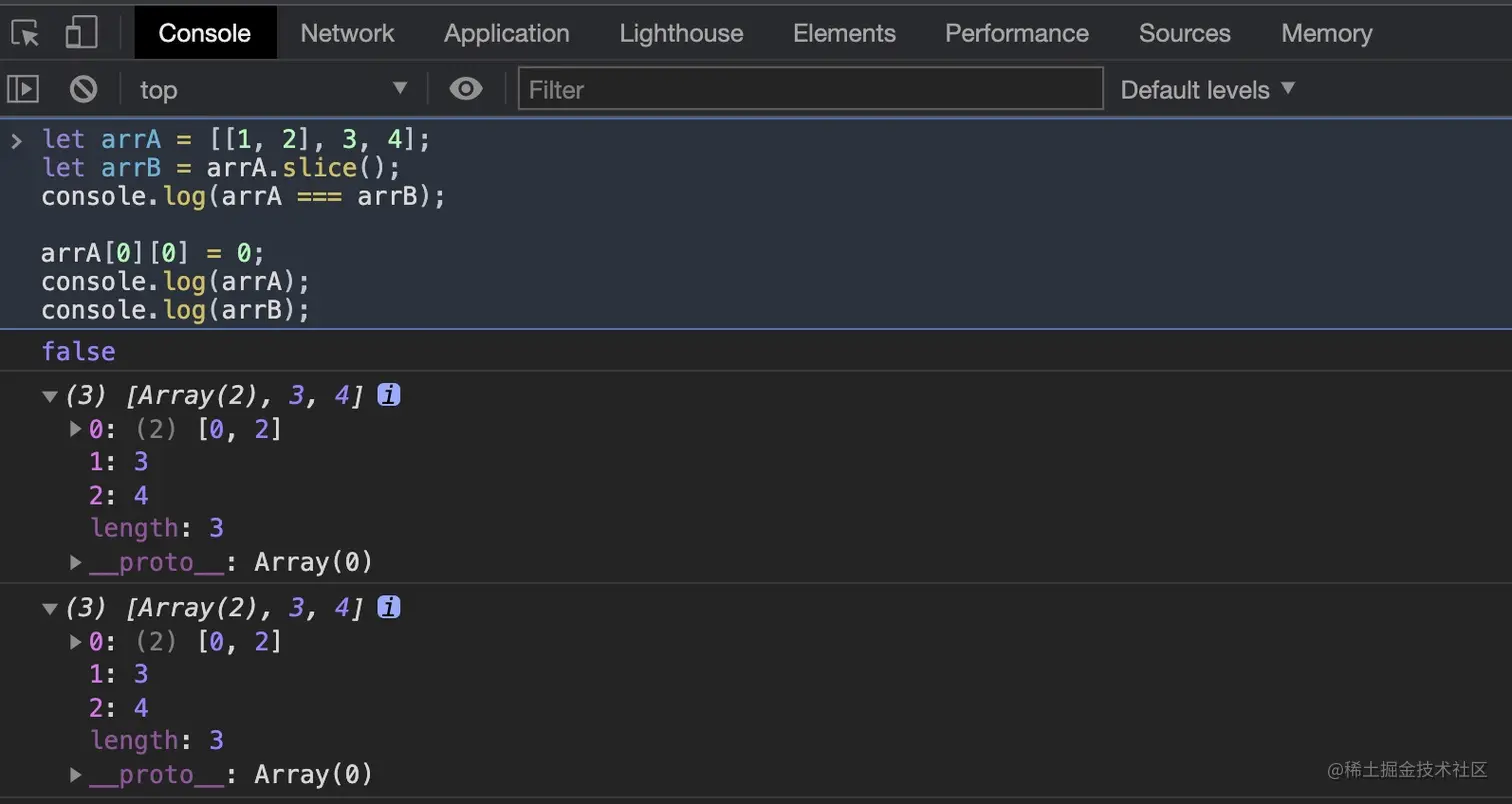
Task: Open the Default levels dropdown
Action: (x=1207, y=89)
